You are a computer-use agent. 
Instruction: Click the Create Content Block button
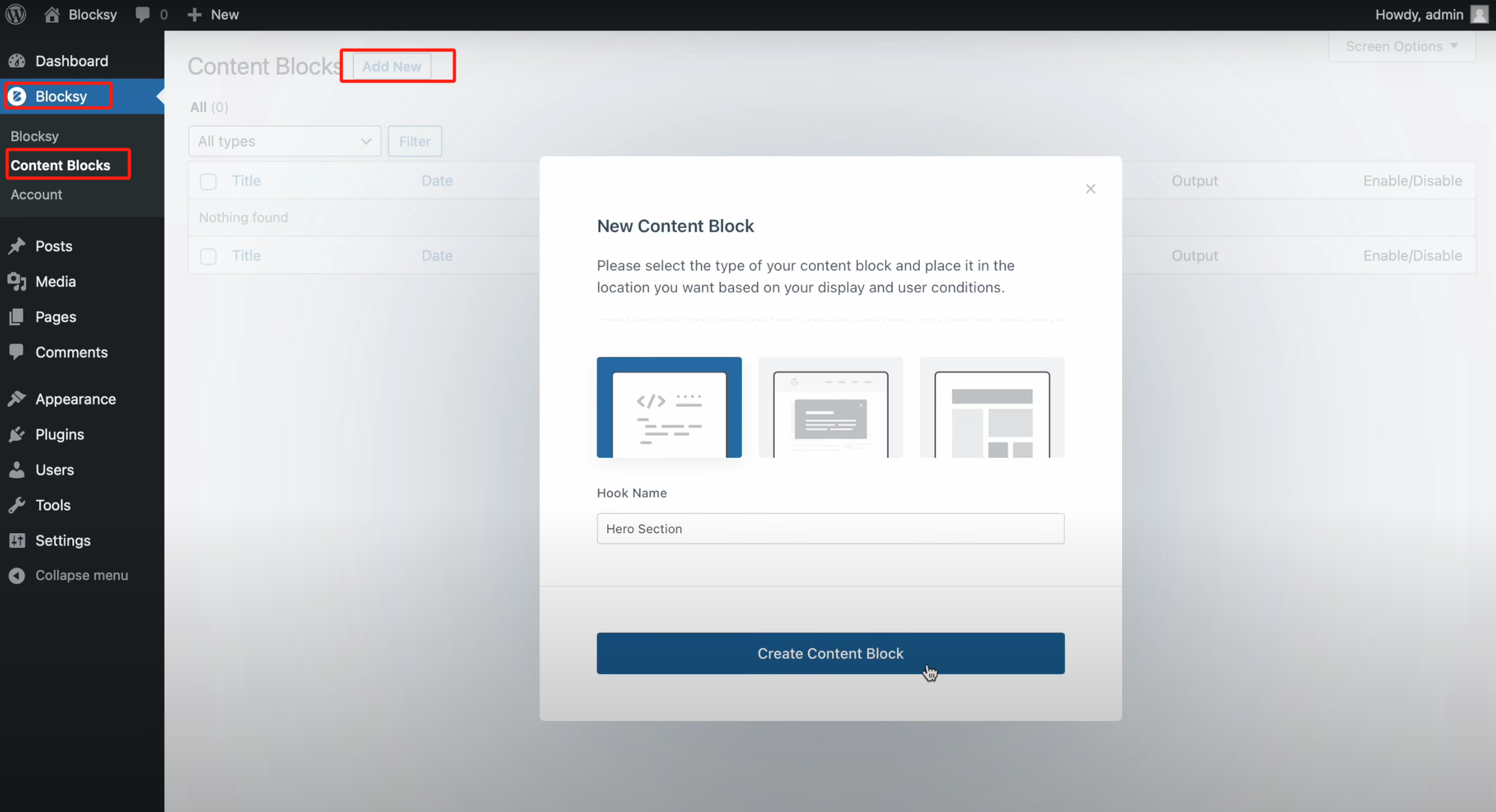click(830, 653)
